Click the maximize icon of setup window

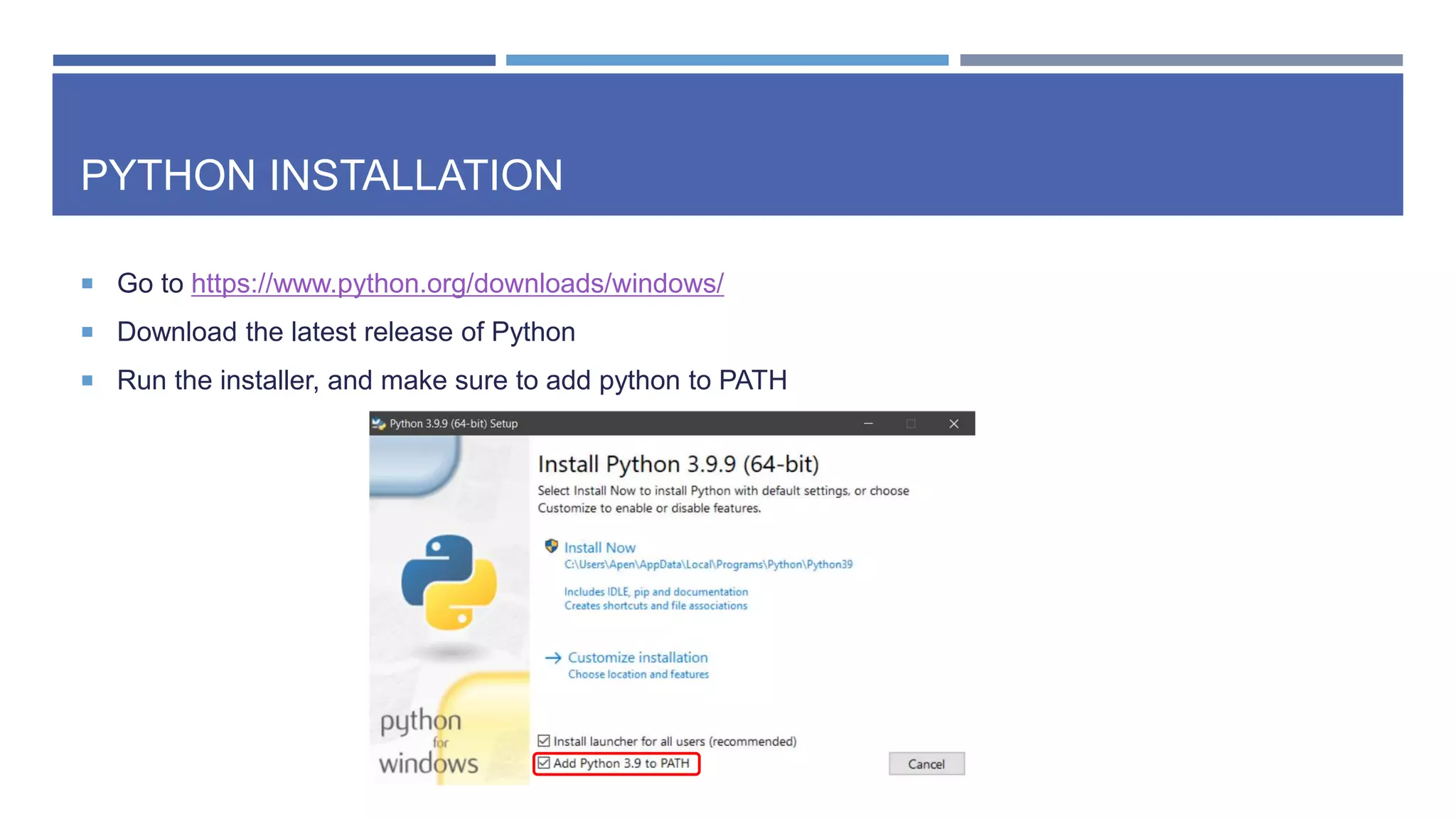click(911, 424)
